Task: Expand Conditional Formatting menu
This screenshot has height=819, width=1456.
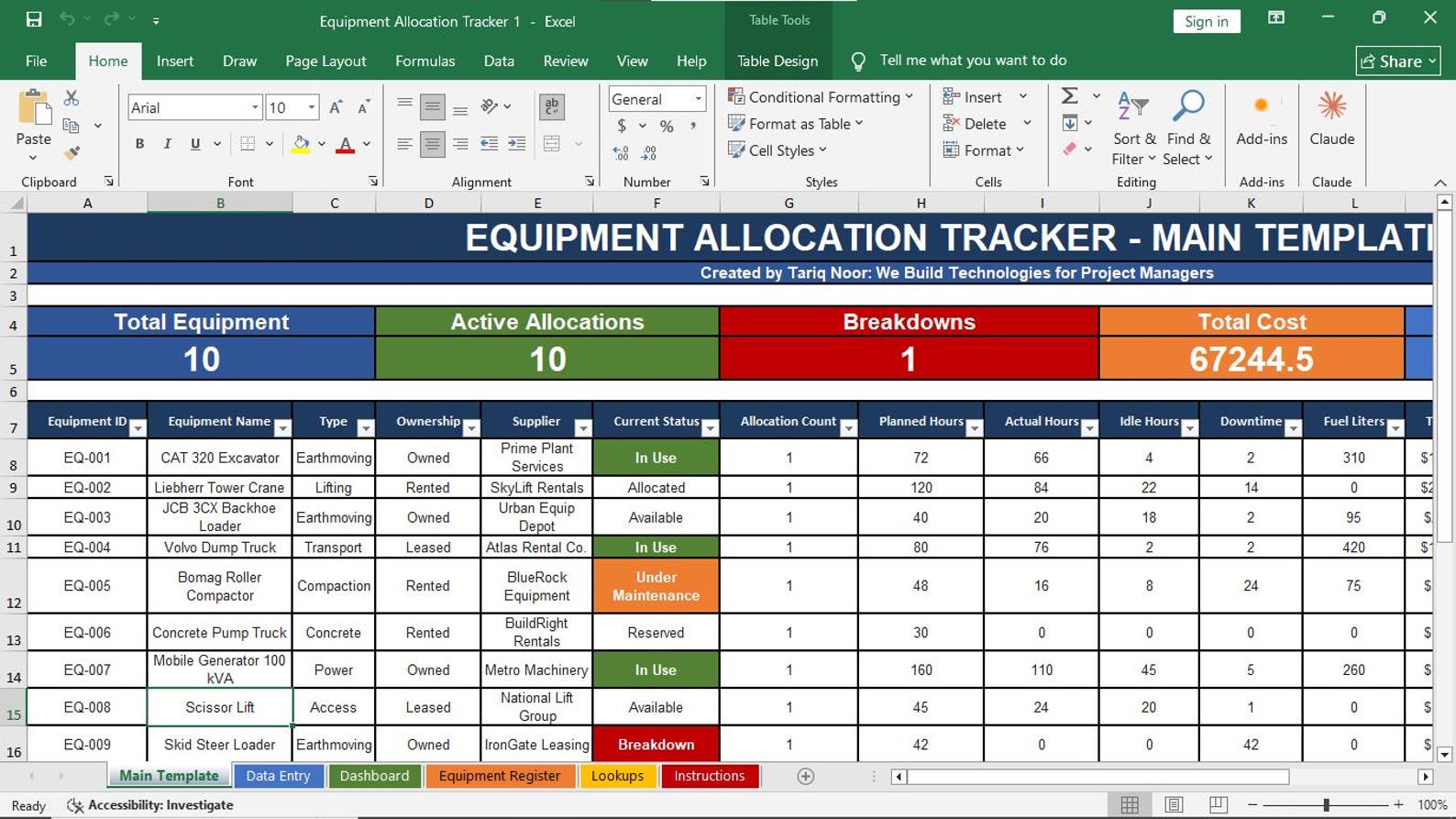Action: 821,96
